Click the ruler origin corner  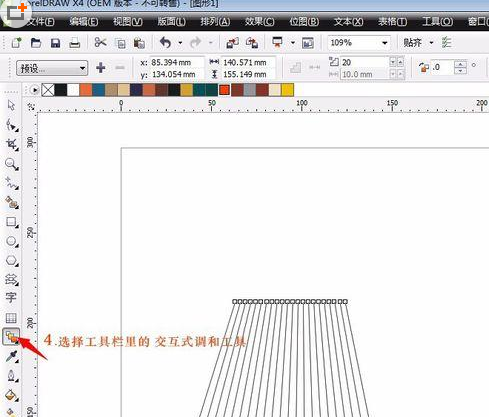click(31, 107)
